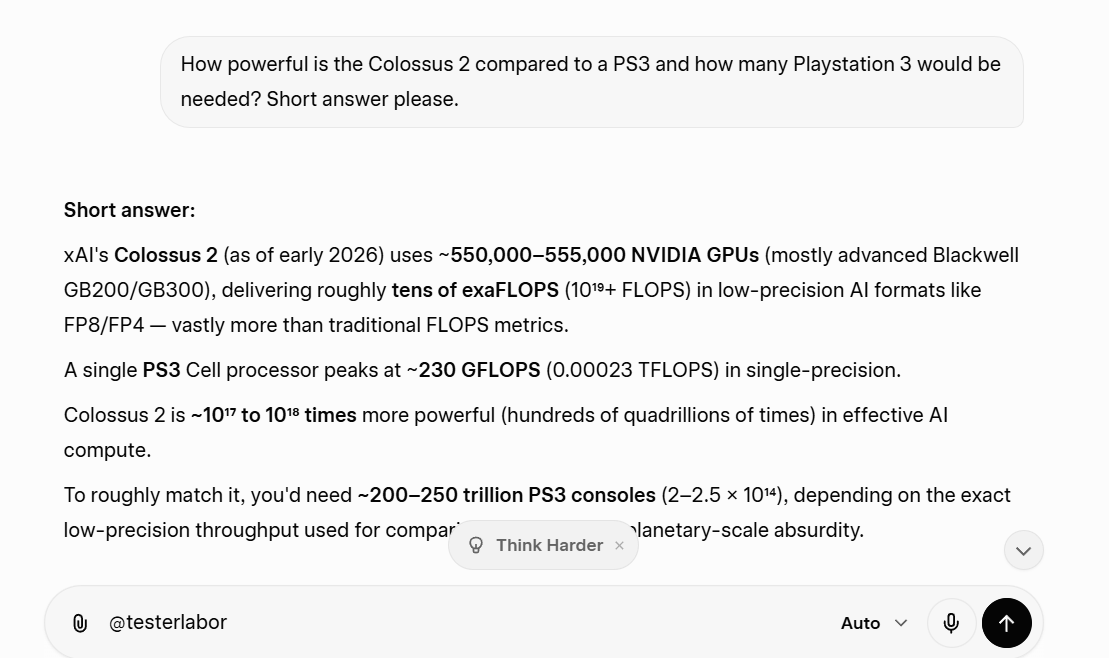Viewport: 1109px width, 658px height.
Task: Click the bold '~230 GFLOPS' figure
Action: pos(473,370)
